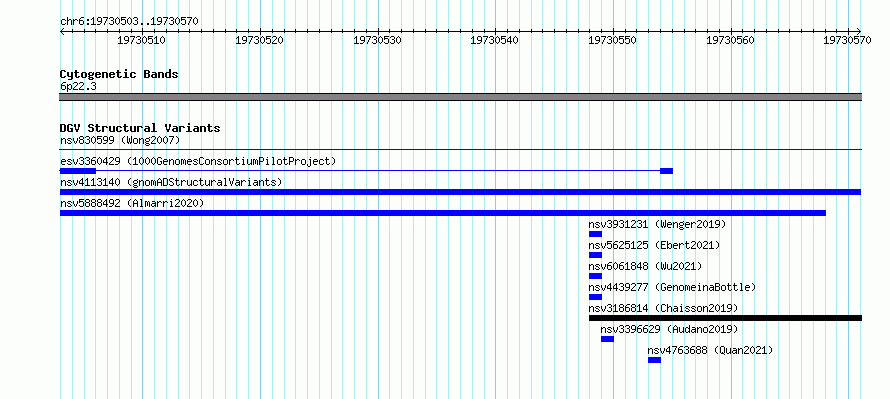
Task: Click ruler position 19730530
Action: coord(377,40)
